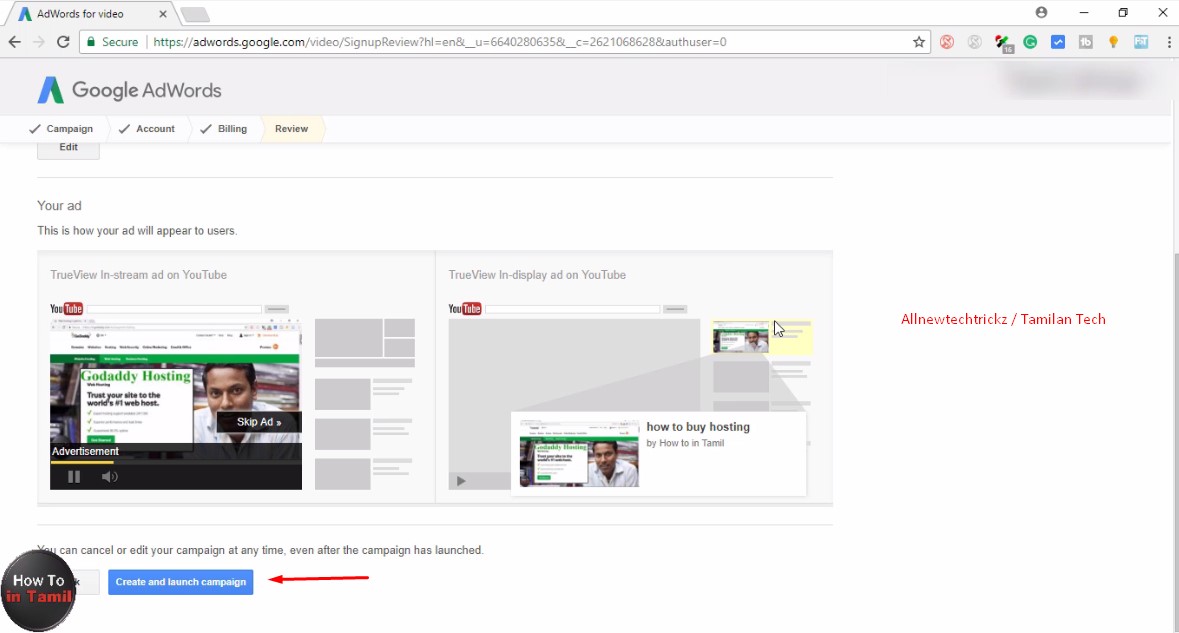The width and height of the screenshot is (1179, 633).
Task: Click the Skip Ad button
Action: 259,422
